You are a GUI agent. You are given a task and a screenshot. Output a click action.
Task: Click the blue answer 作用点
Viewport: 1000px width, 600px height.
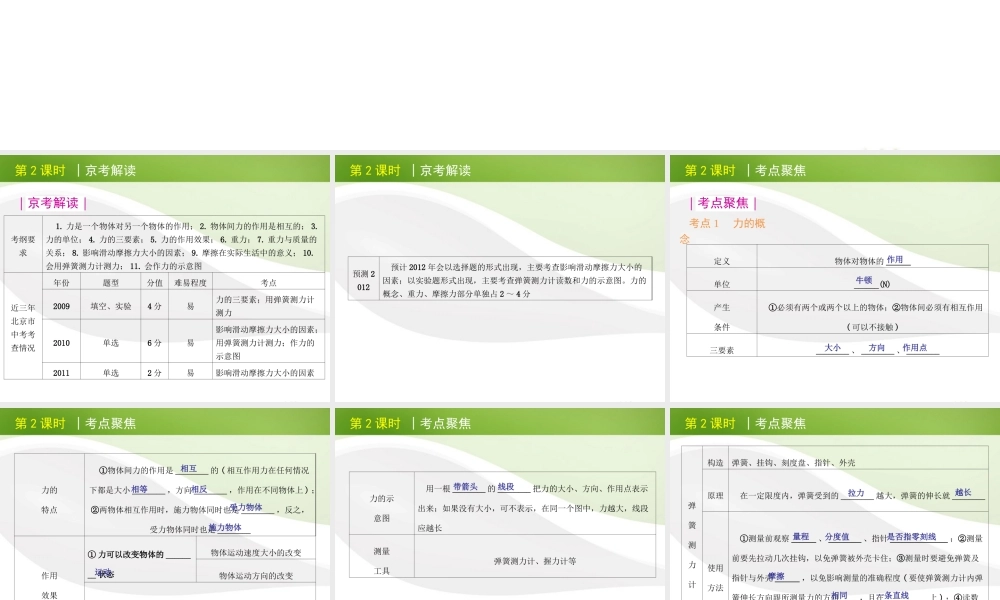tap(915, 348)
